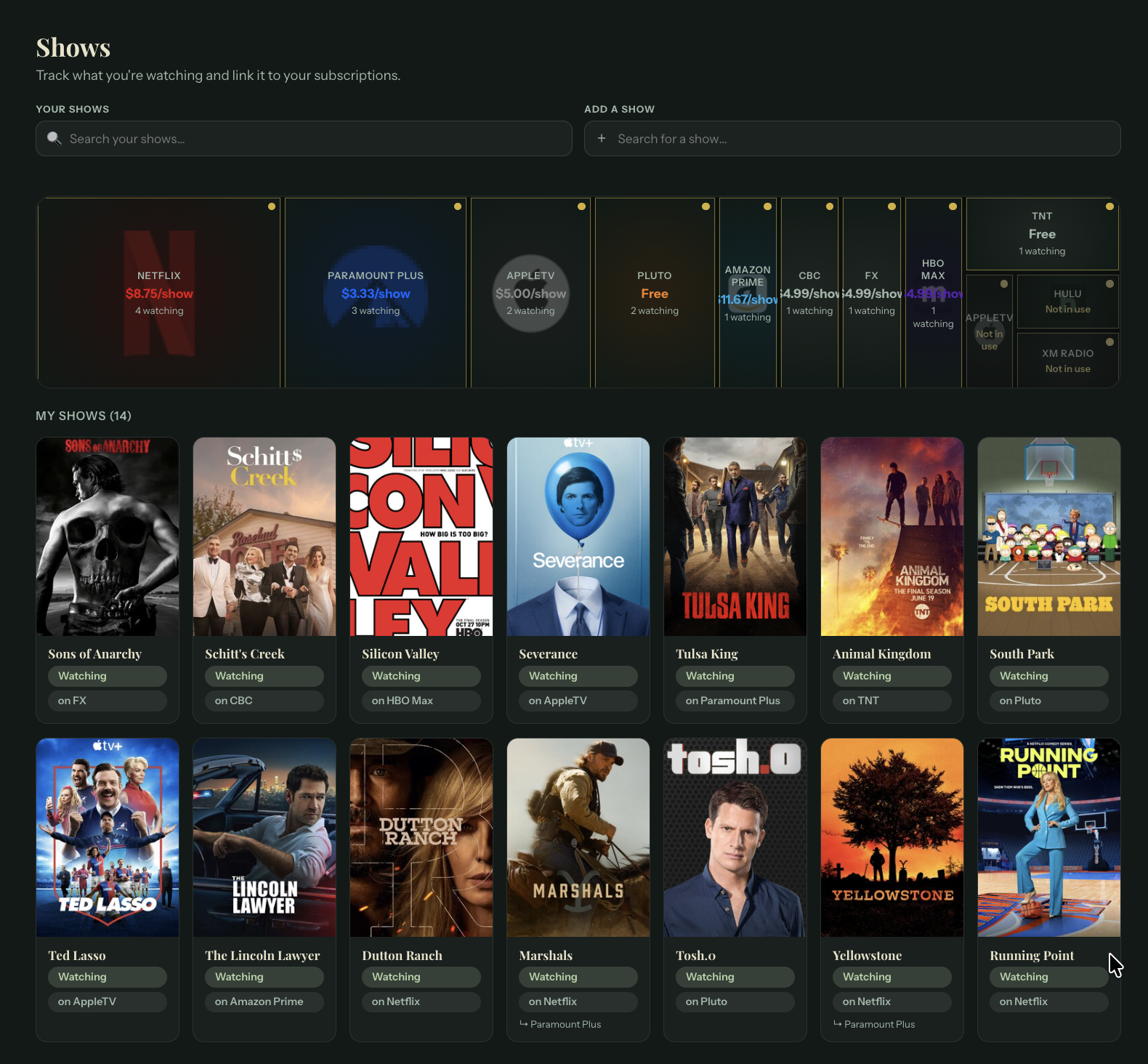
Task: Open the Running Point poster
Action: (1049, 837)
